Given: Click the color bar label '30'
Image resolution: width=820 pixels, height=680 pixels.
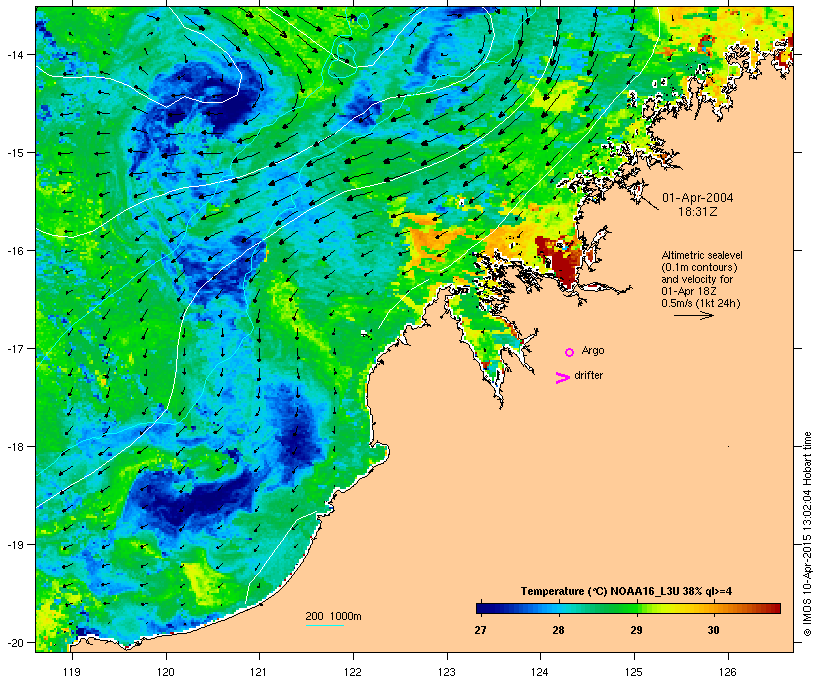Looking at the screenshot, I should (713, 630).
